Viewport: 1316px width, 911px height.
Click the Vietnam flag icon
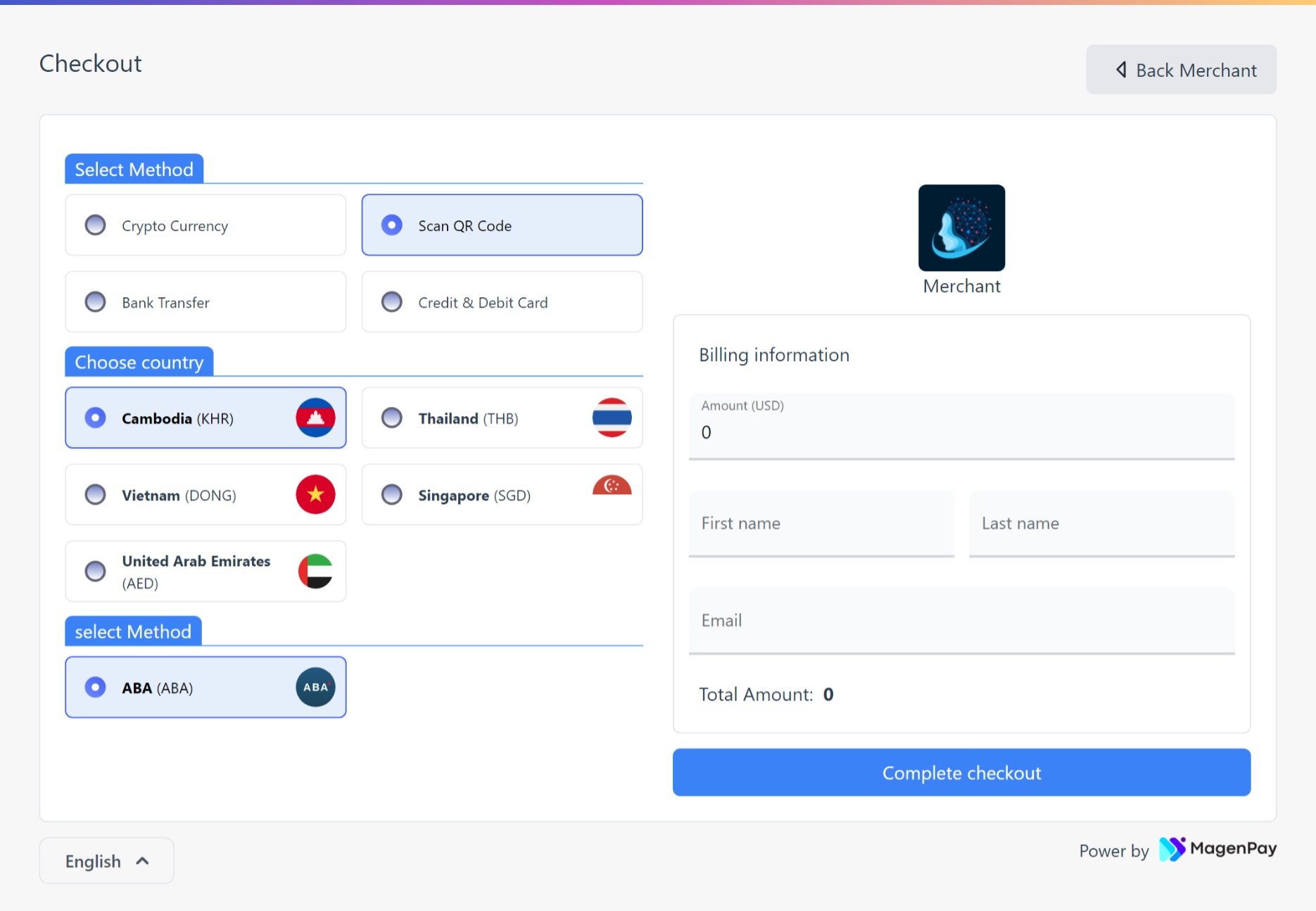(x=315, y=494)
